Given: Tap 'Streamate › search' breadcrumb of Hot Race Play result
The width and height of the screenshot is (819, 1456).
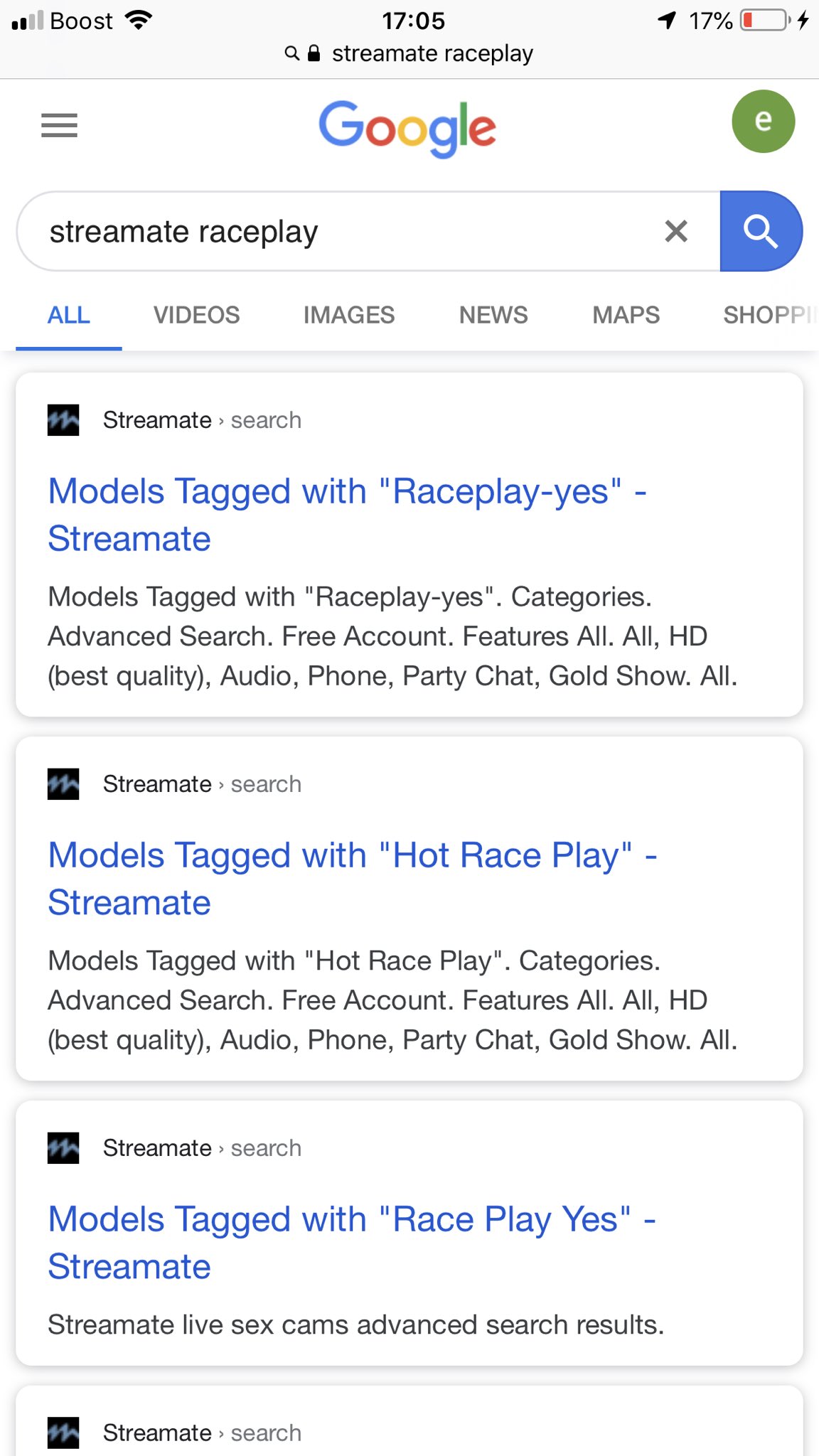Looking at the screenshot, I should click(202, 784).
